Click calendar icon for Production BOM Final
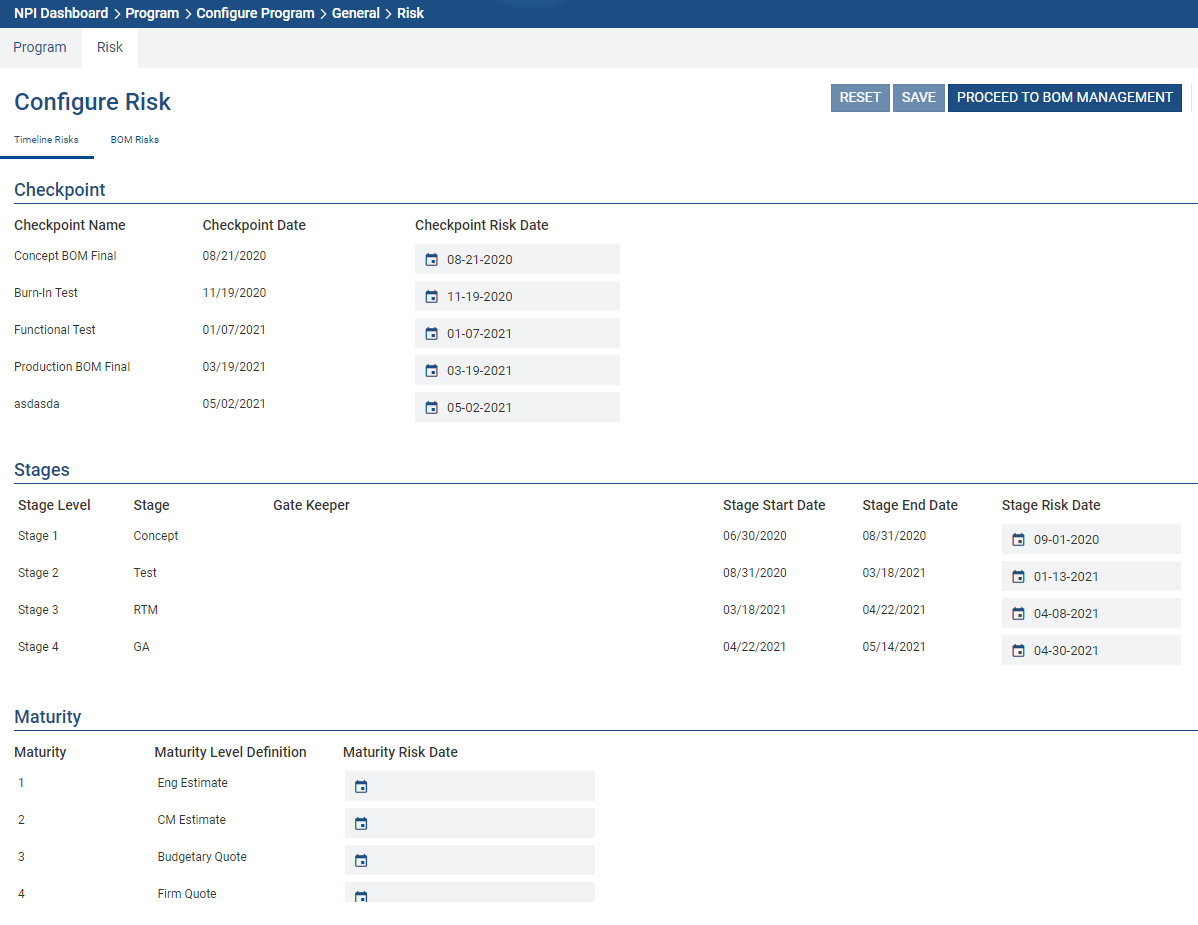The image size is (1198, 925). [431, 371]
